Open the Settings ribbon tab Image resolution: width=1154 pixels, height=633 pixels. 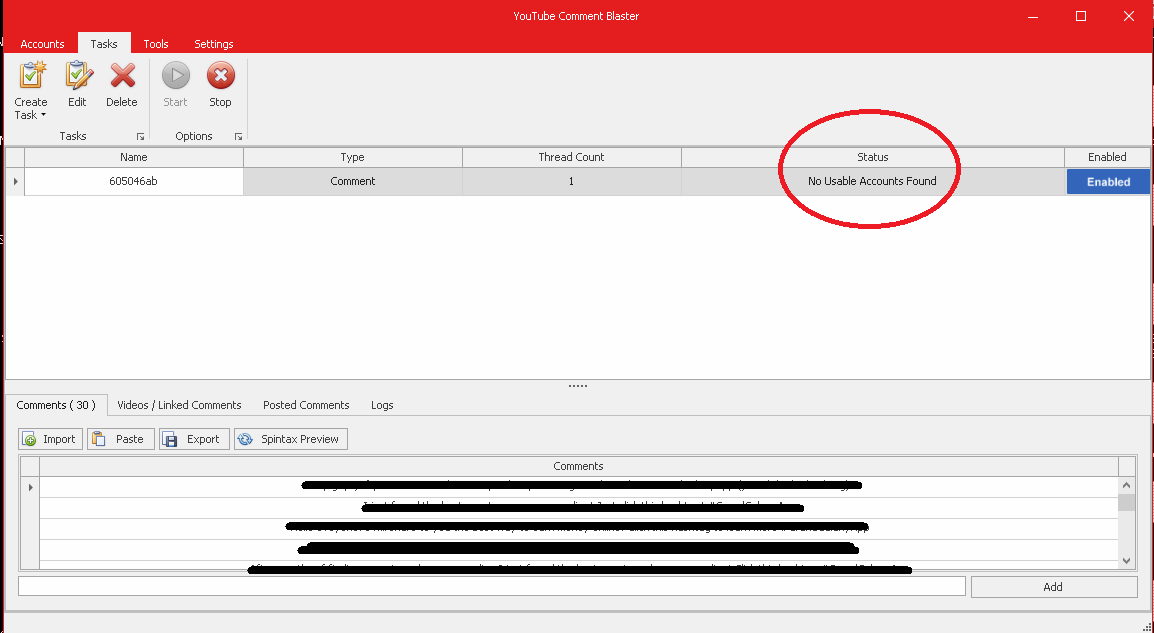(213, 43)
